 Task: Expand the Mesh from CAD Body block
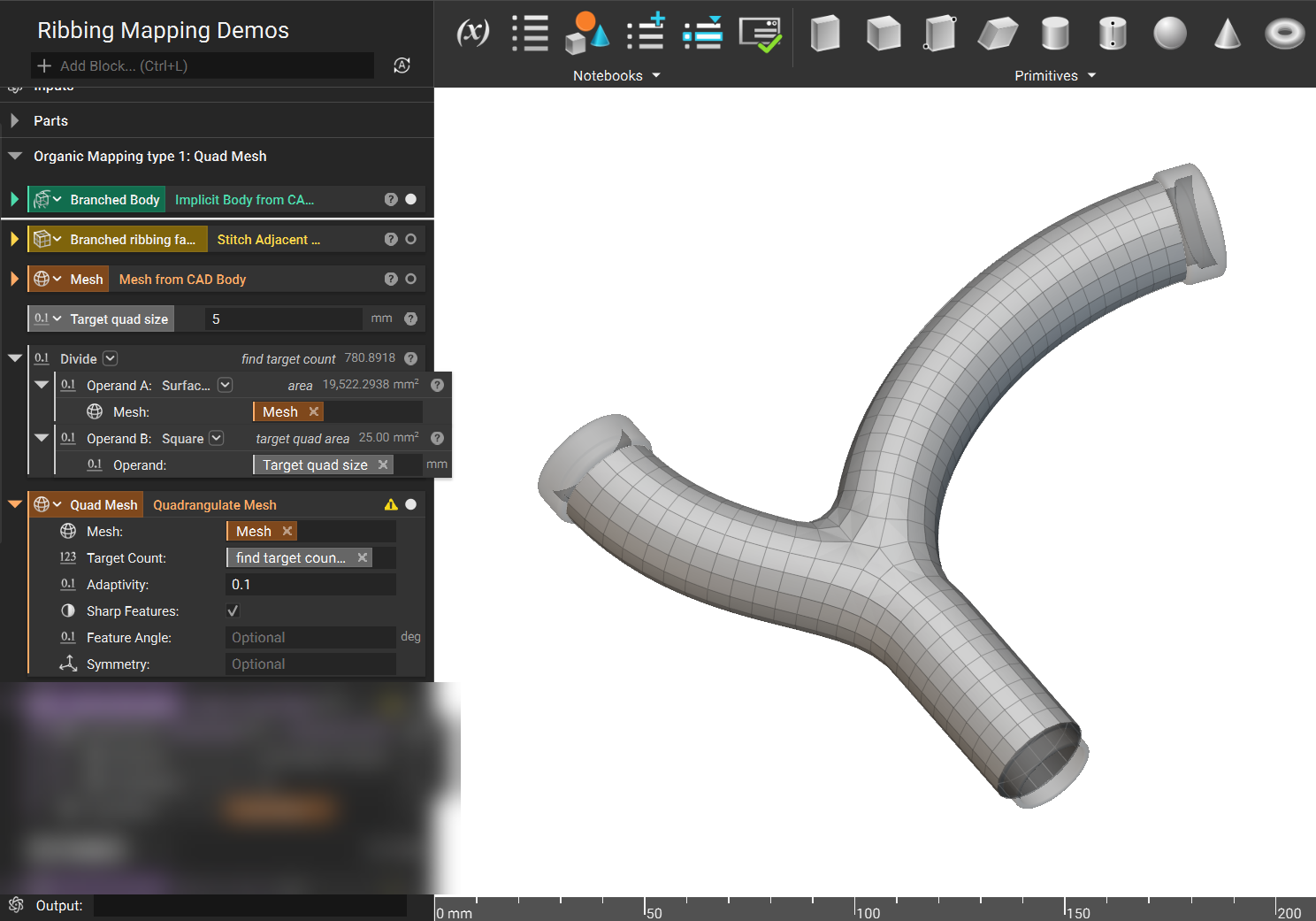14,279
